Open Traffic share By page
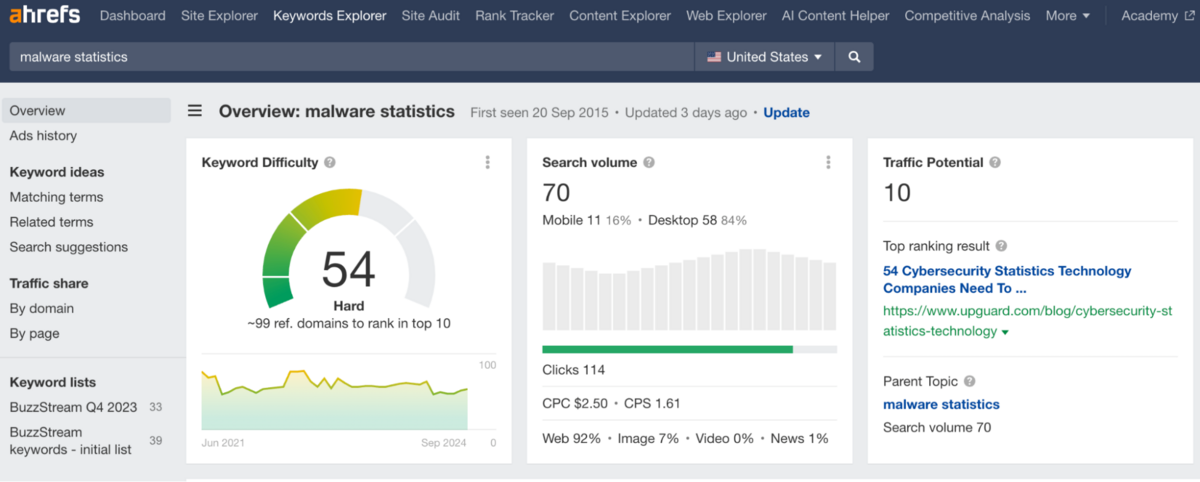The height and width of the screenshot is (482, 1200). pos(35,333)
